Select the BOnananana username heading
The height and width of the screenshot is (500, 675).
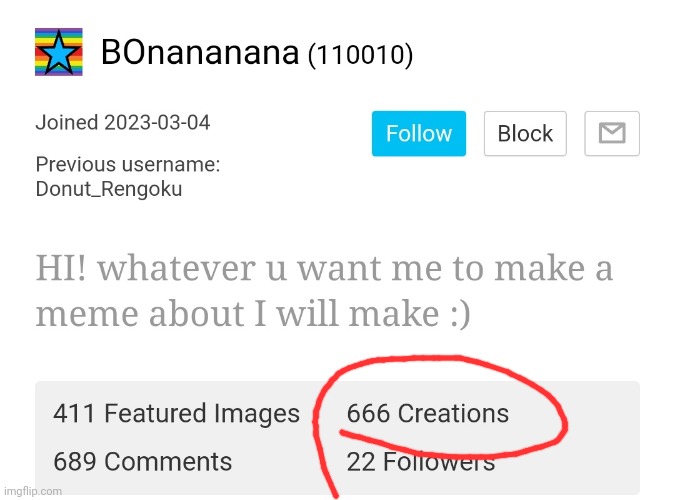[200, 52]
